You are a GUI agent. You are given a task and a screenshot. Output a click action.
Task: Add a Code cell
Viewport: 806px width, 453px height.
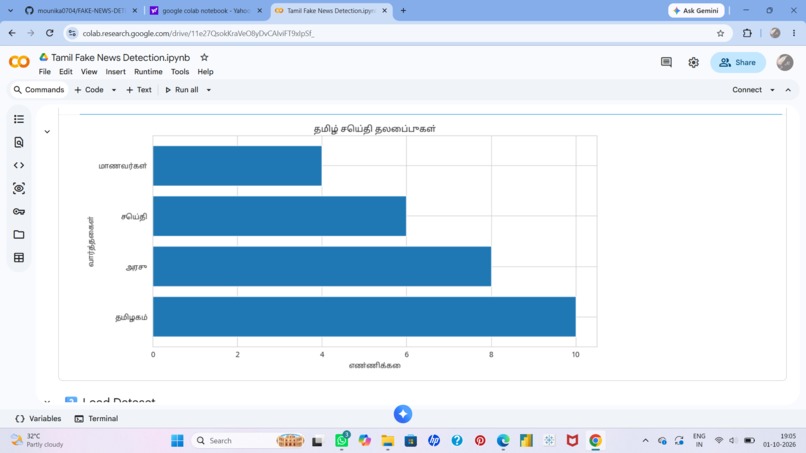click(x=89, y=90)
